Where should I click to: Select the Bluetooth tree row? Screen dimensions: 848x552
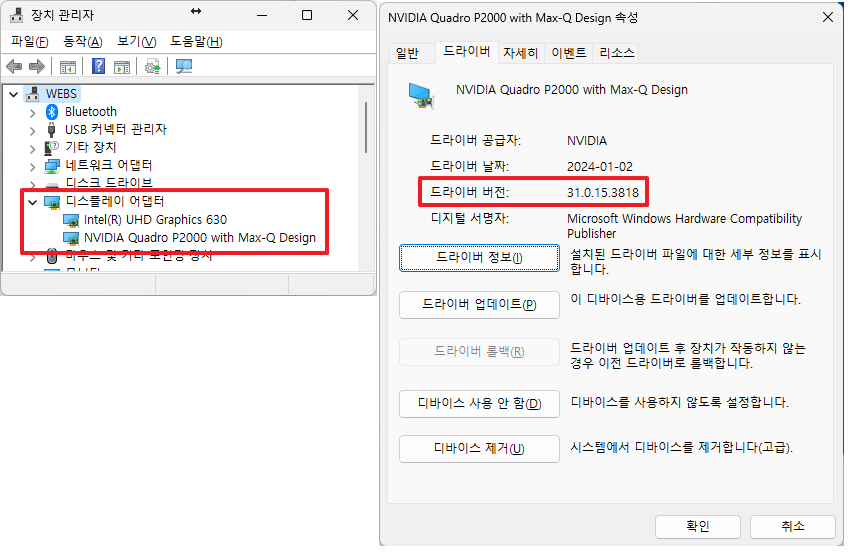point(91,112)
